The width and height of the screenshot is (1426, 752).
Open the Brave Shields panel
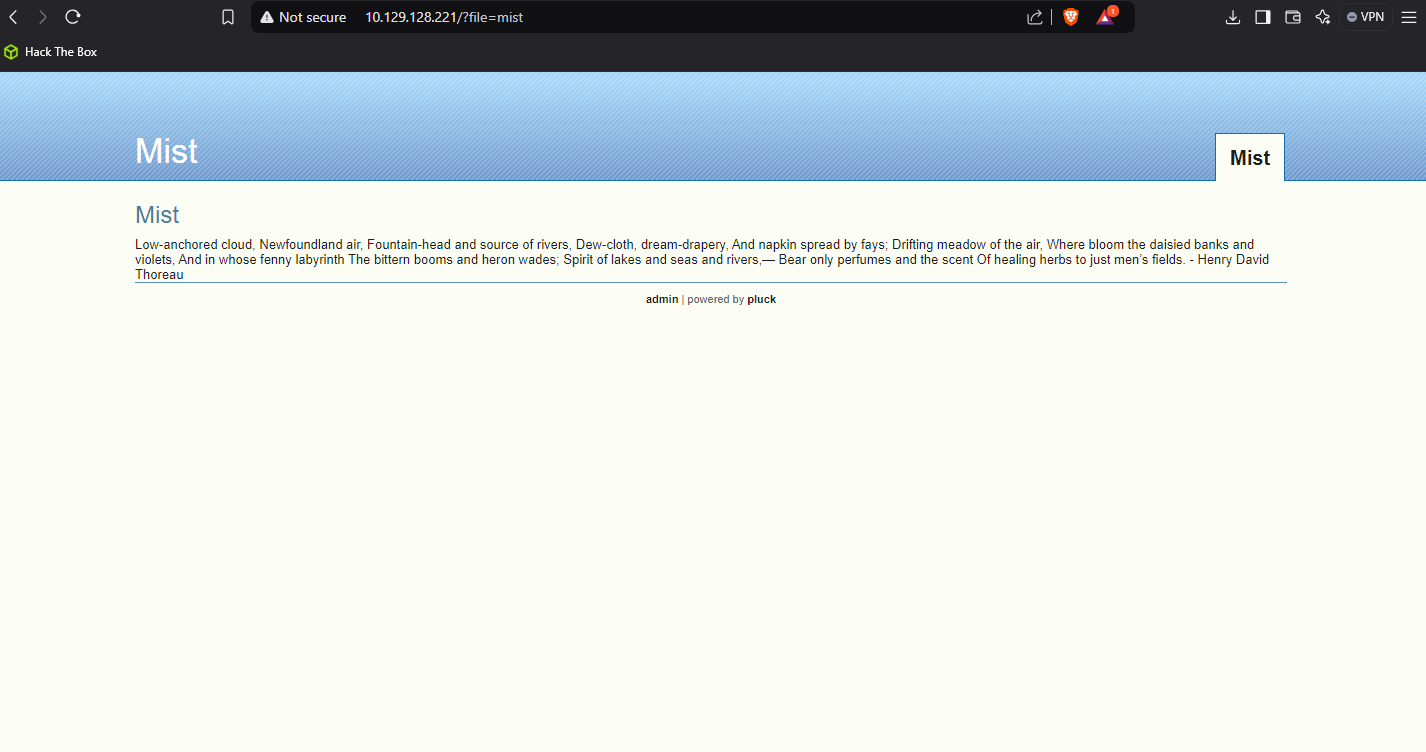[1070, 17]
